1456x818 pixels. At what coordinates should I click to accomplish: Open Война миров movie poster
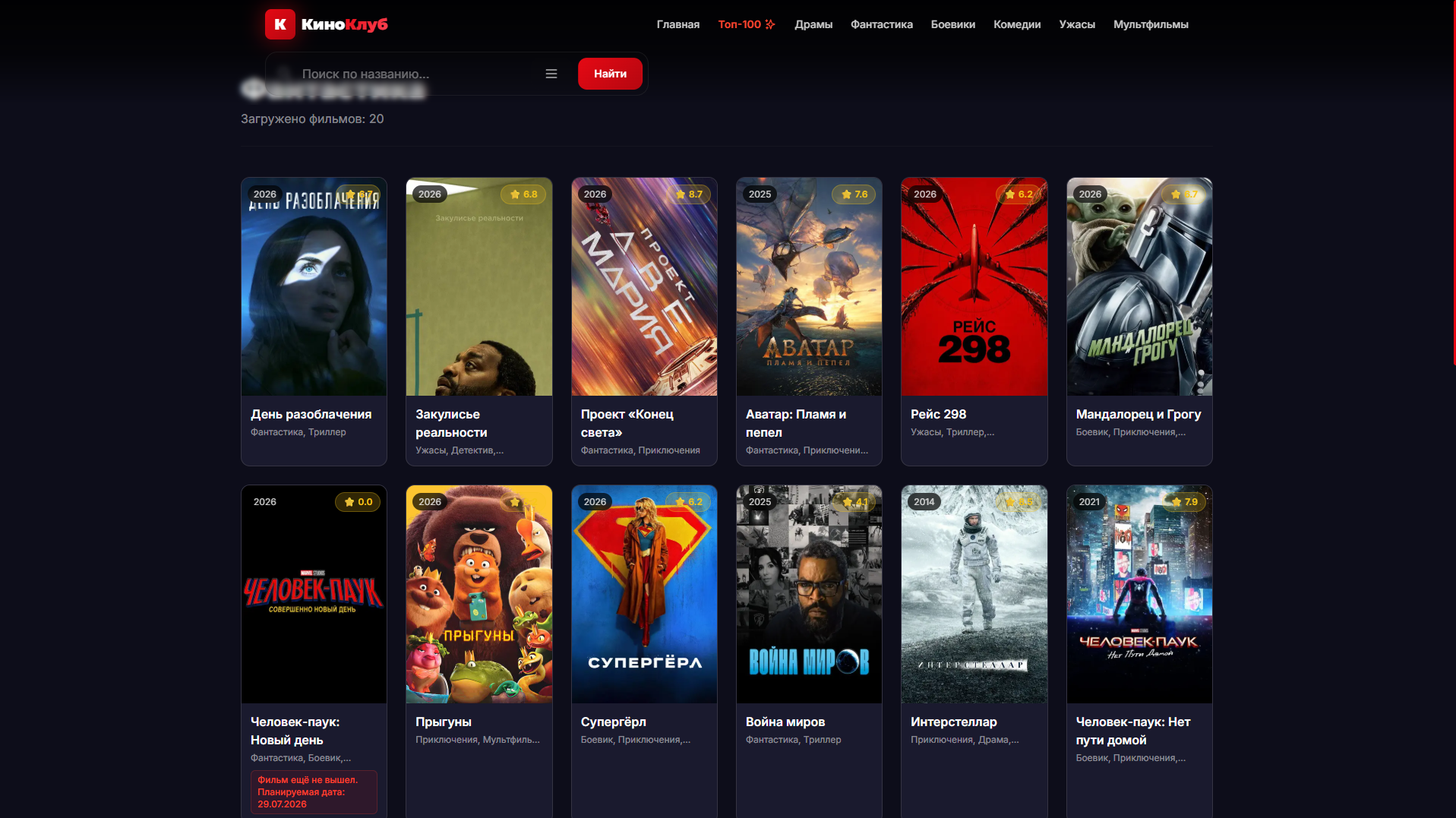[x=809, y=594]
